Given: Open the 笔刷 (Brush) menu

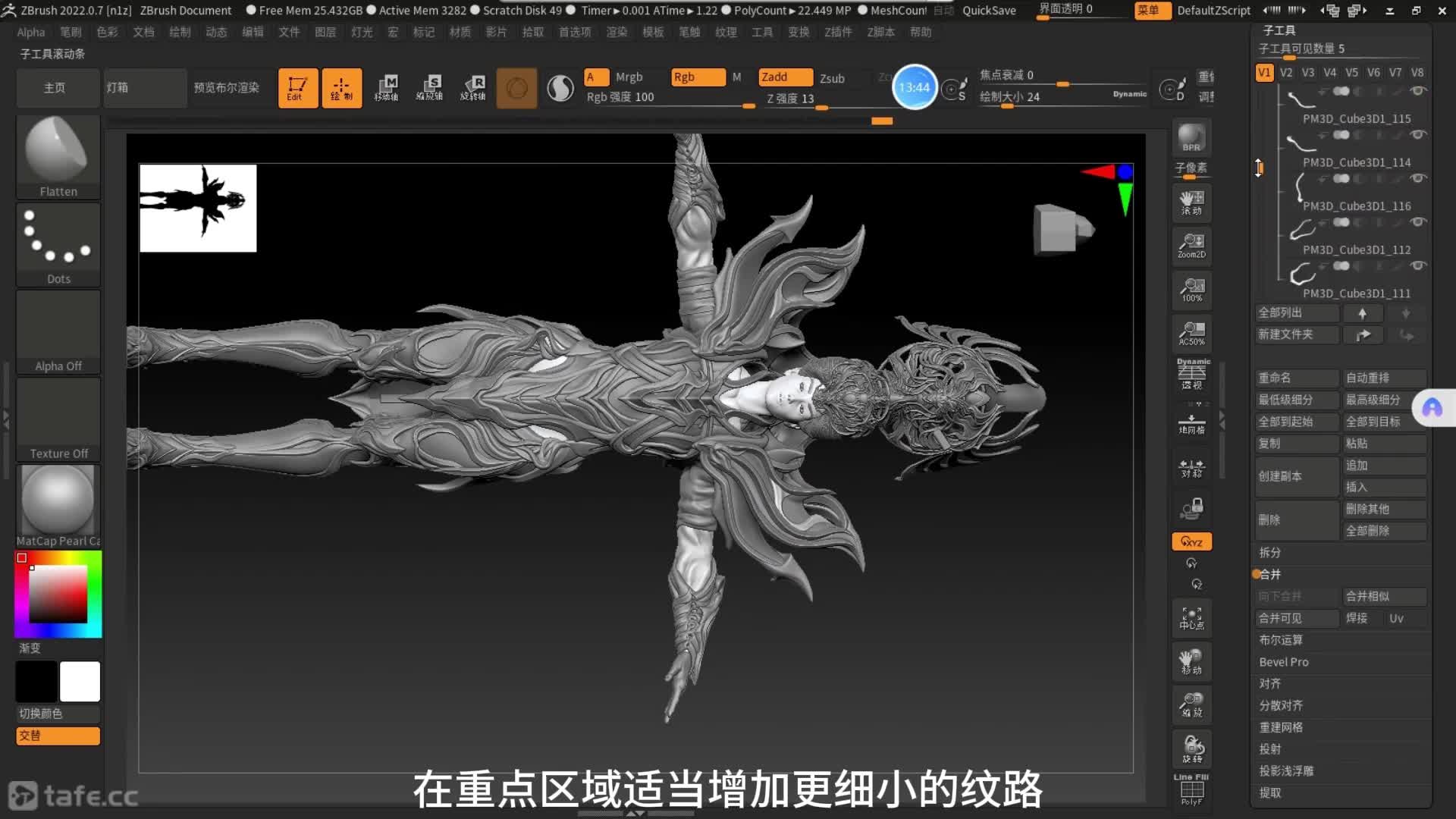Looking at the screenshot, I should [x=71, y=32].
